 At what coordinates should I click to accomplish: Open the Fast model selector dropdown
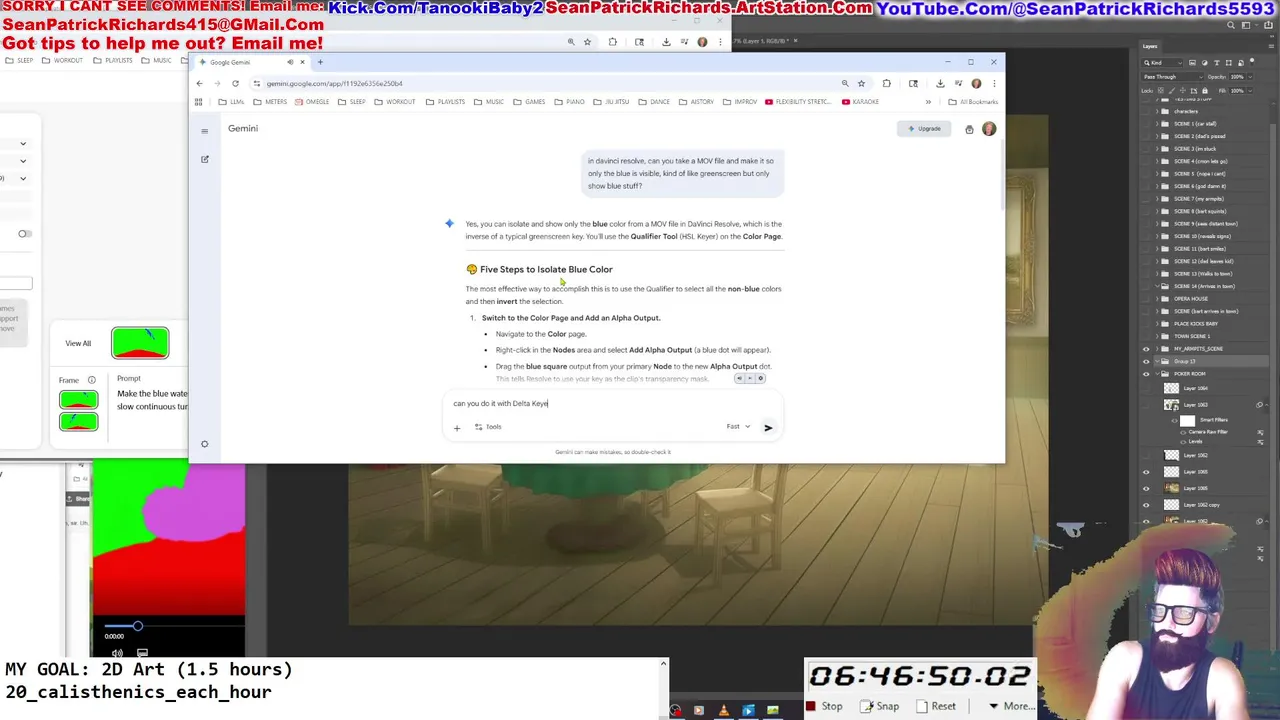tap(738, 427)
